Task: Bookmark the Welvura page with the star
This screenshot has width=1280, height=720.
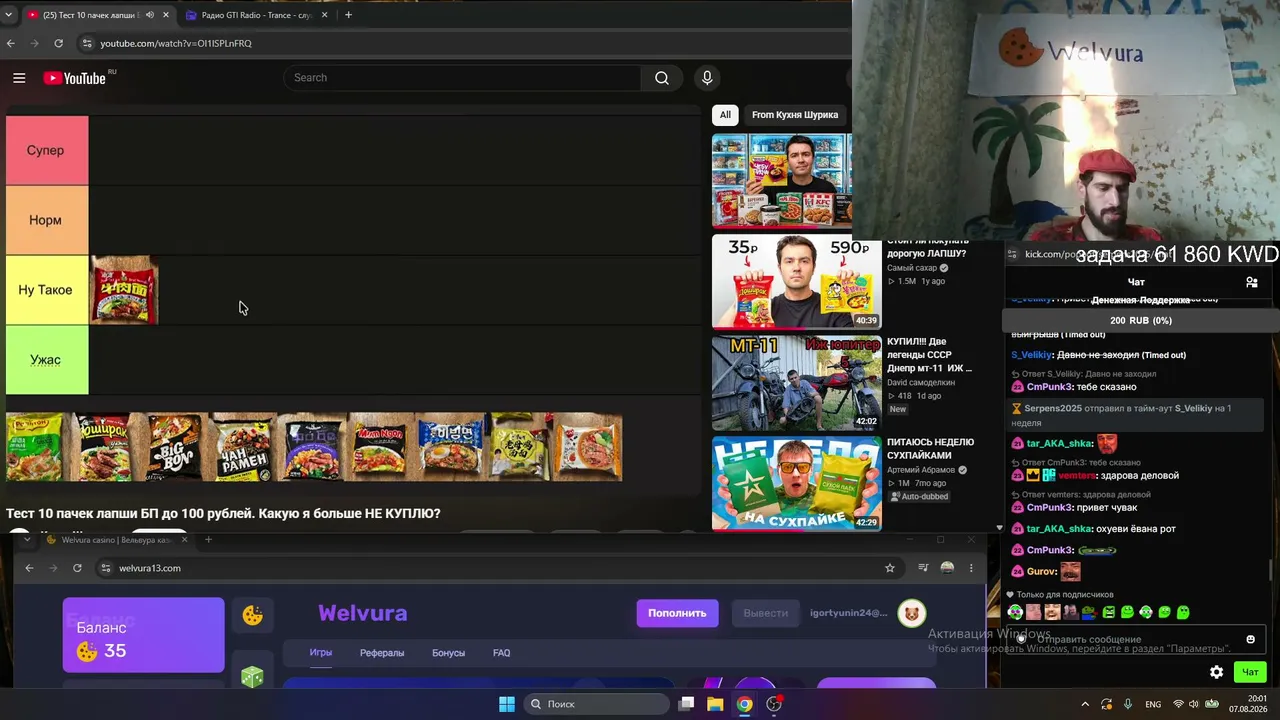Action: (x=890, y=568)
